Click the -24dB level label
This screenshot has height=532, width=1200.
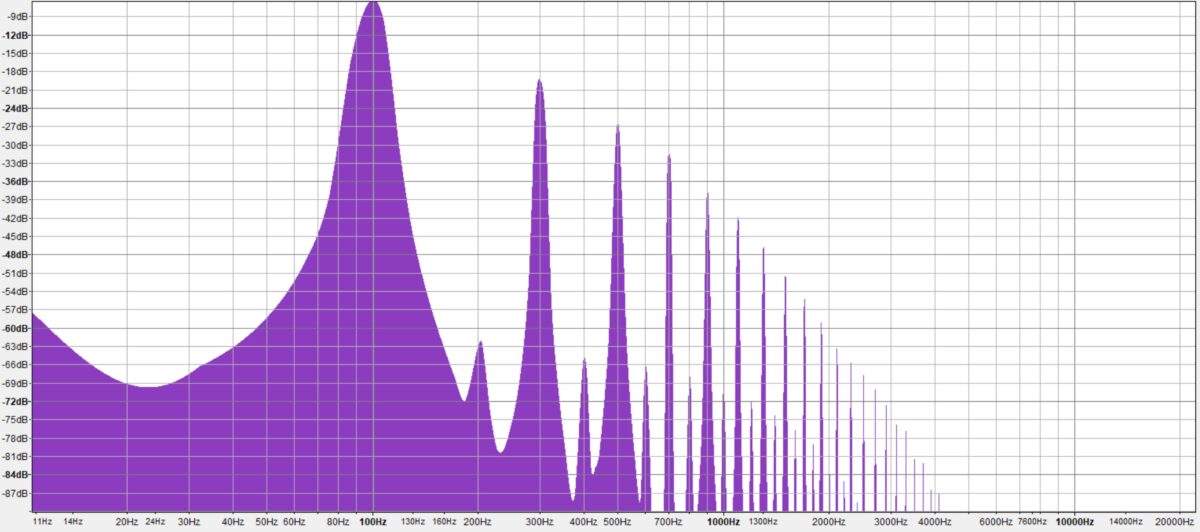tap(16, 108)
